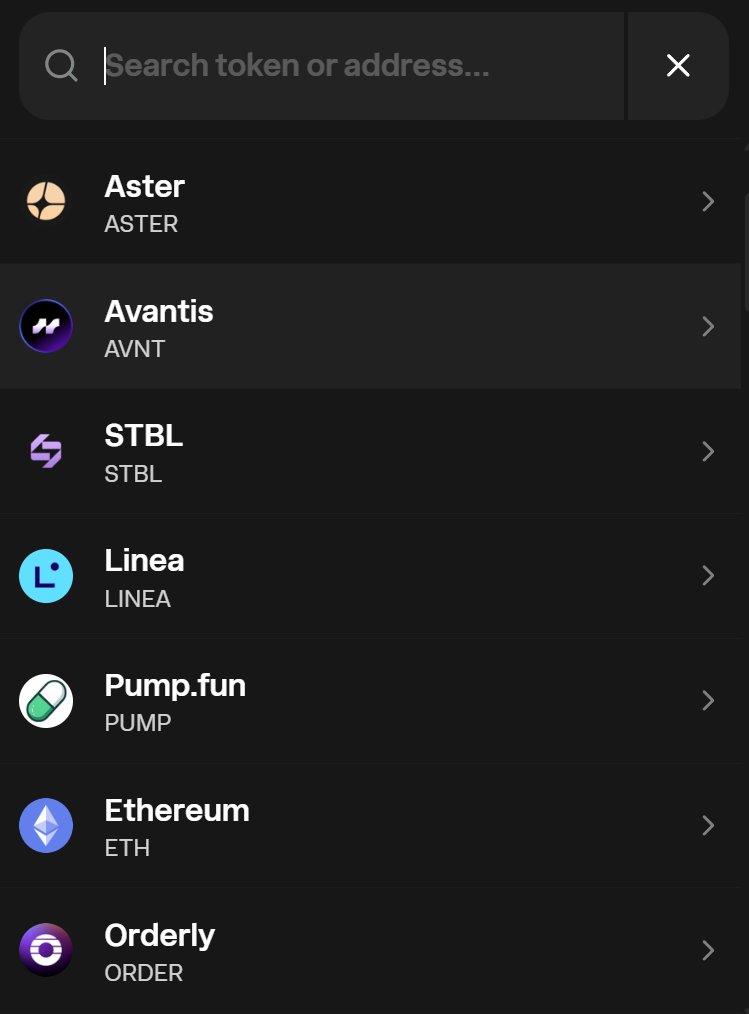
Task: Close the token search with X
Action: (678, 66)
